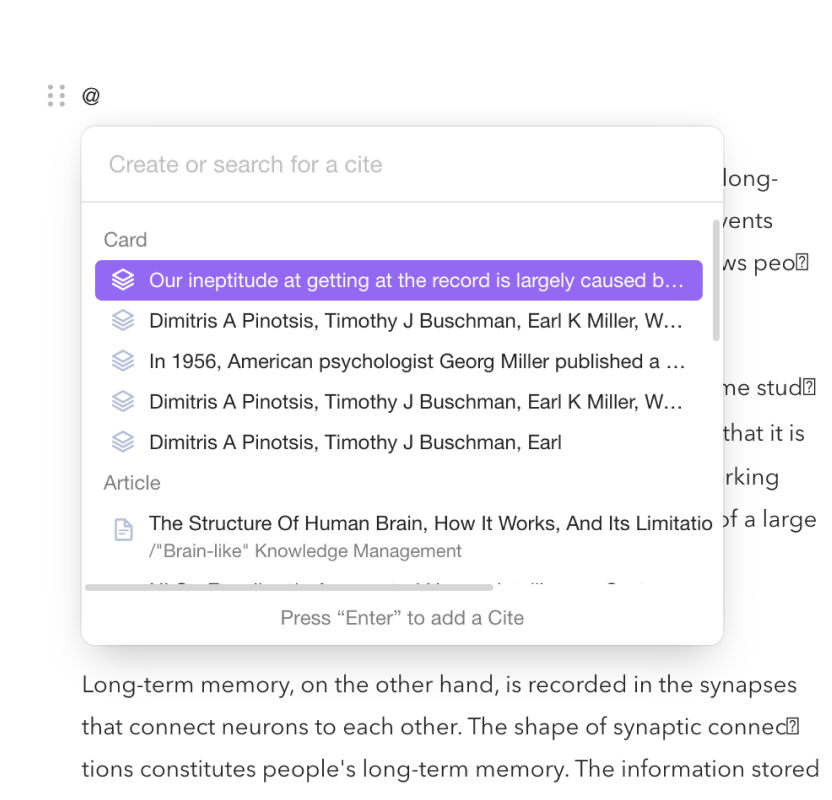Click the Press Enter to add a Cite hint
Viewport: 832px width, 800px height.
tap(402, 618)
